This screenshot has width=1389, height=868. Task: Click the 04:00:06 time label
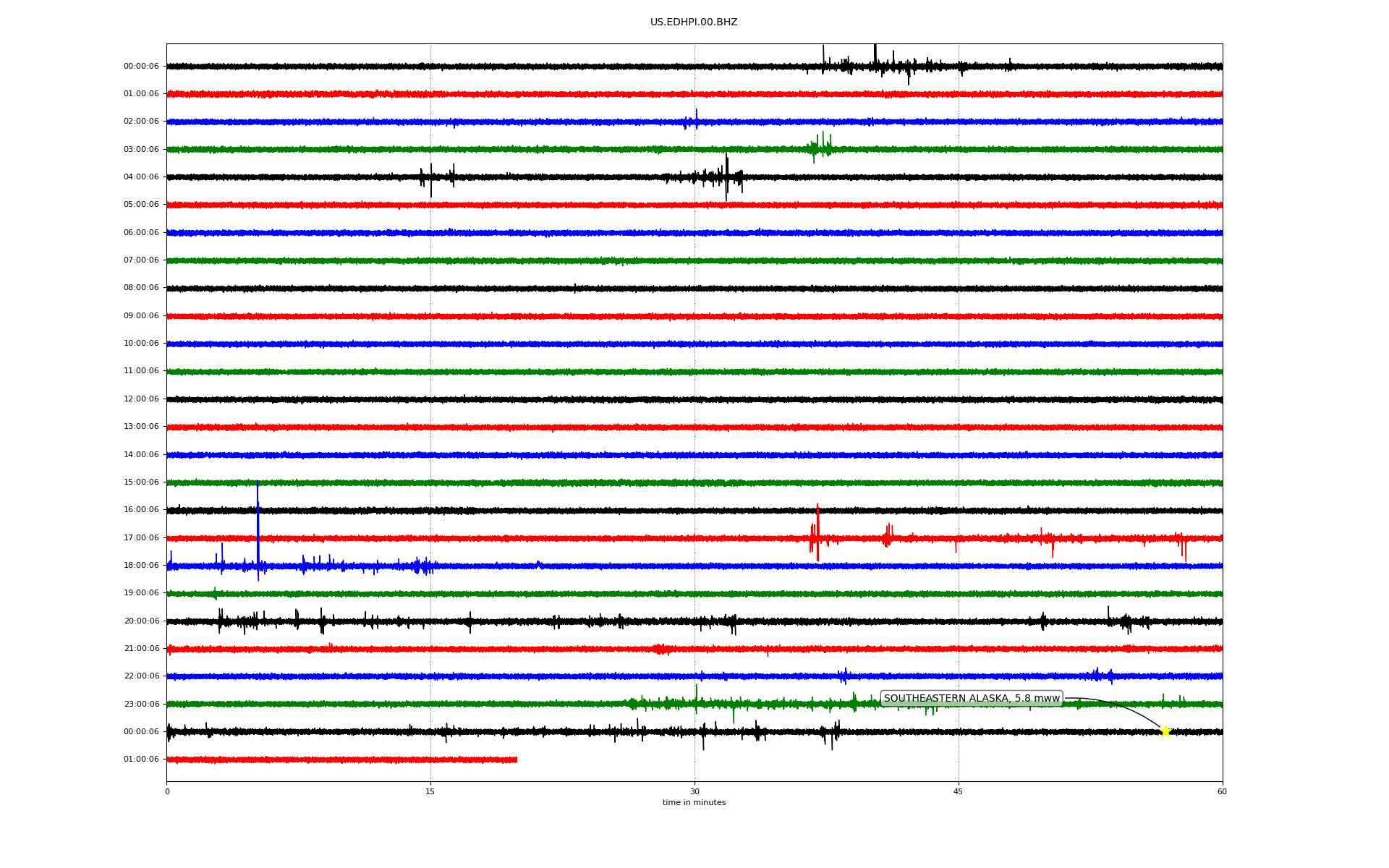(141, 177)
